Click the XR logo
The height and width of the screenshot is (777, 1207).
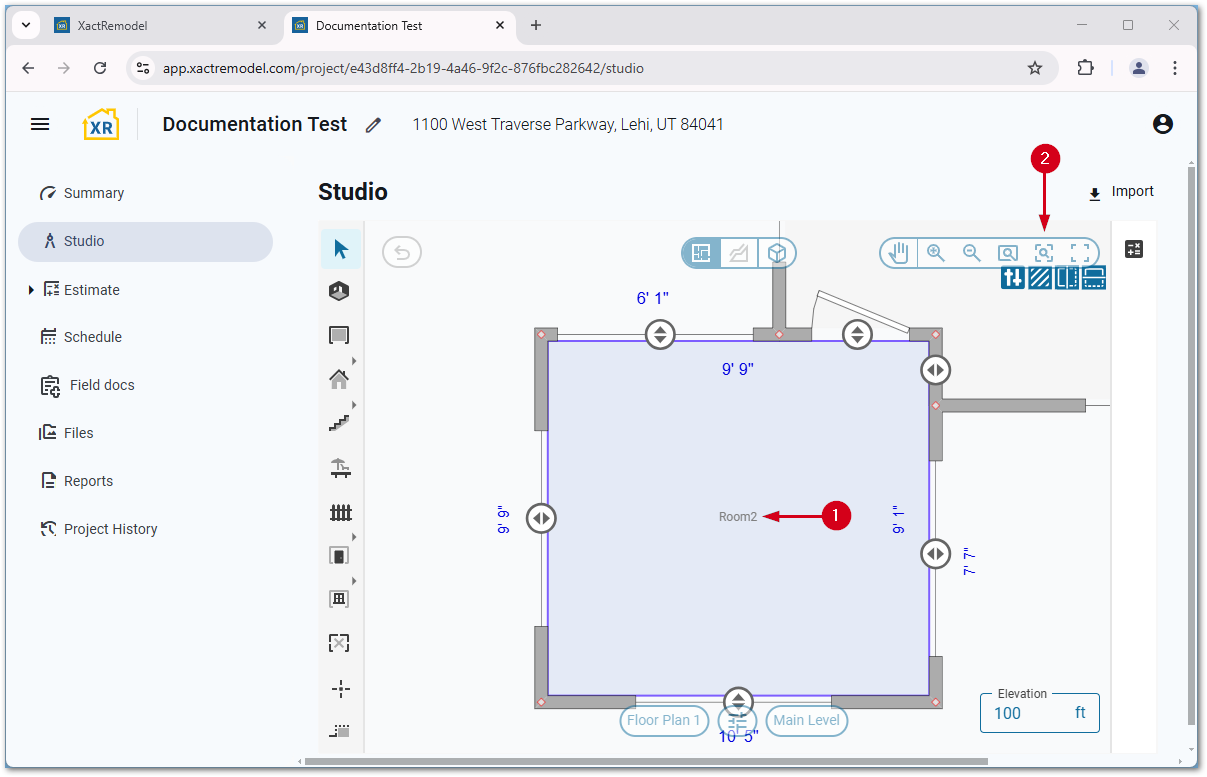(101, 124)
